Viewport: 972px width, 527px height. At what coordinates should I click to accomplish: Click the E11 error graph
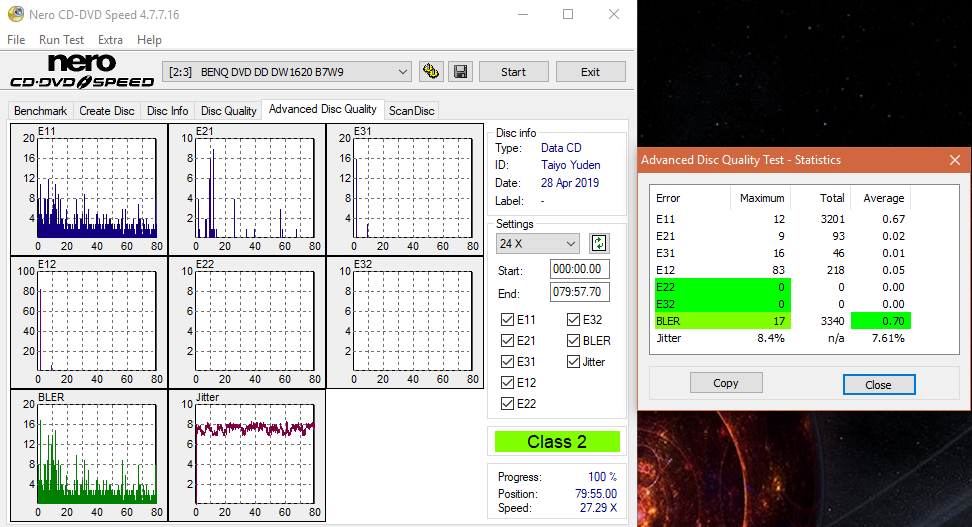click(x=89, y=189)
